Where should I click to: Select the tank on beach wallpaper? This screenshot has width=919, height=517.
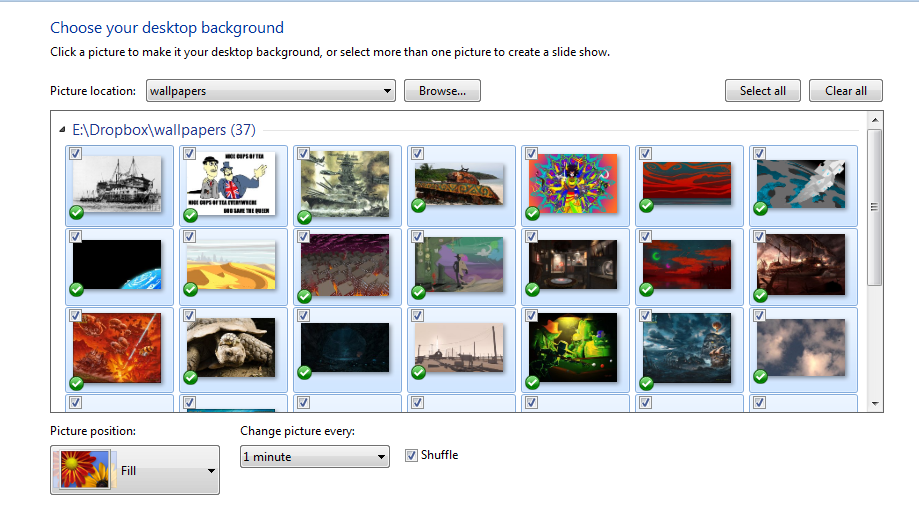coord(458,185)
